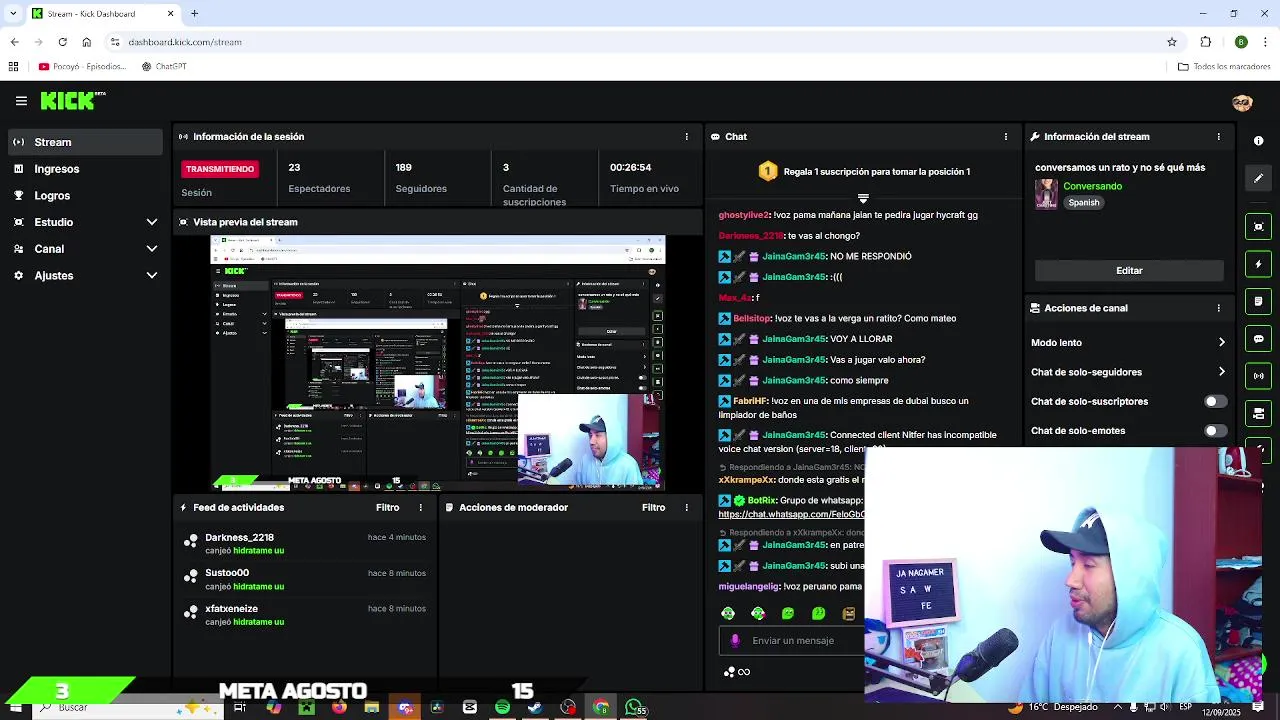The height and width of the screenshot is (720, 1280).
Task: Open Chat de solo-seguidores options arrow
Action: (1221, 372)
